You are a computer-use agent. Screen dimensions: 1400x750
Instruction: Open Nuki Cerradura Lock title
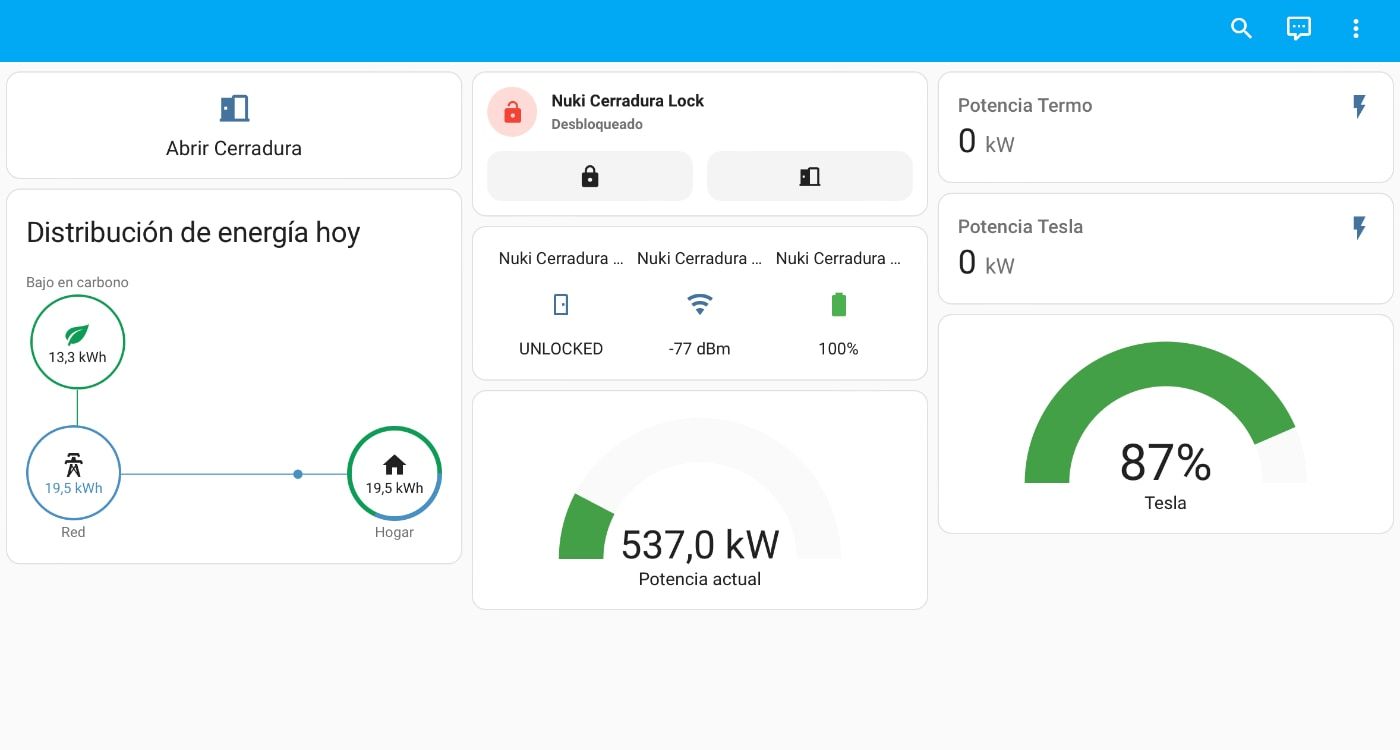click(628, 101)
